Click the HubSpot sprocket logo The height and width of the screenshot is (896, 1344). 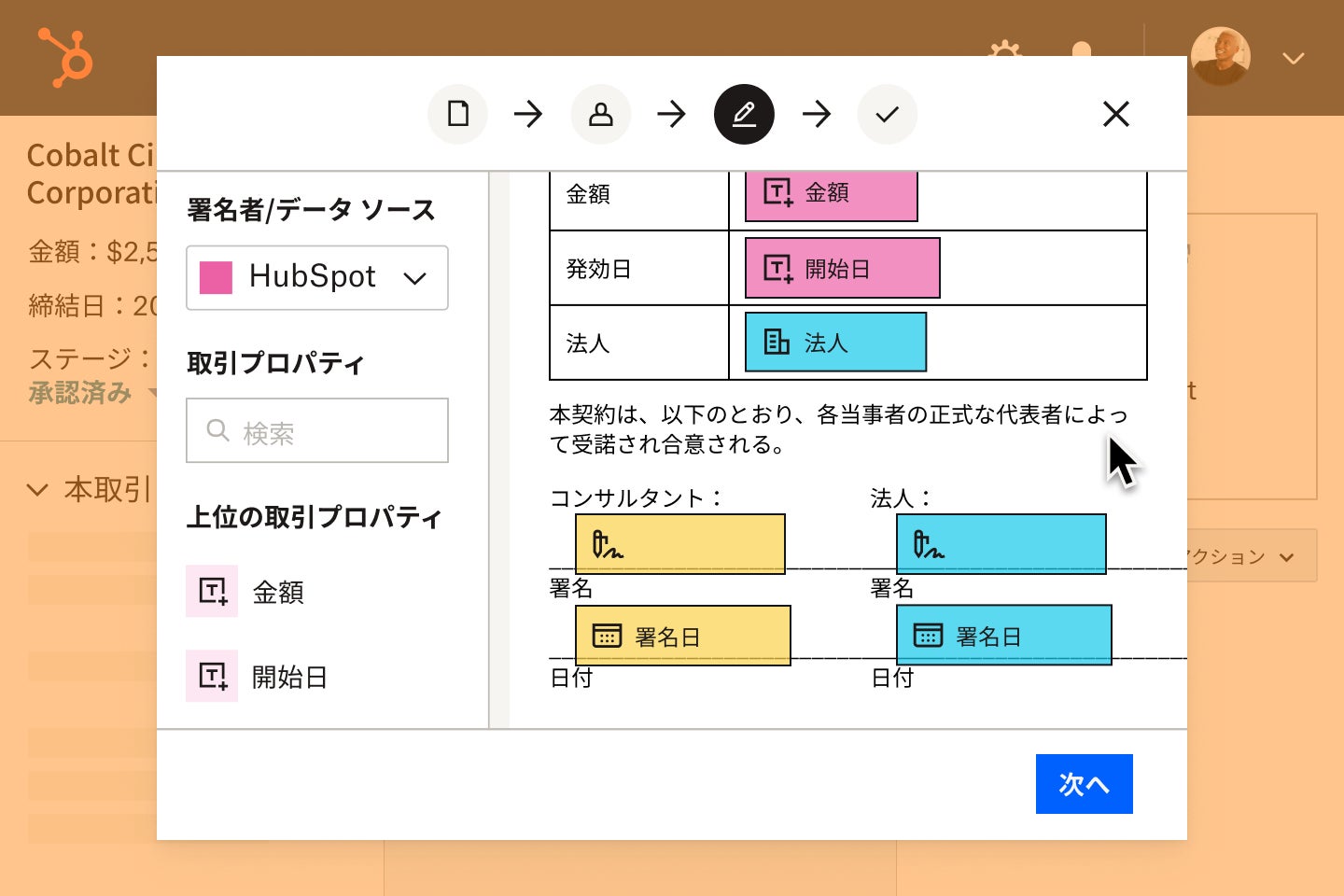tap(65, 57)
